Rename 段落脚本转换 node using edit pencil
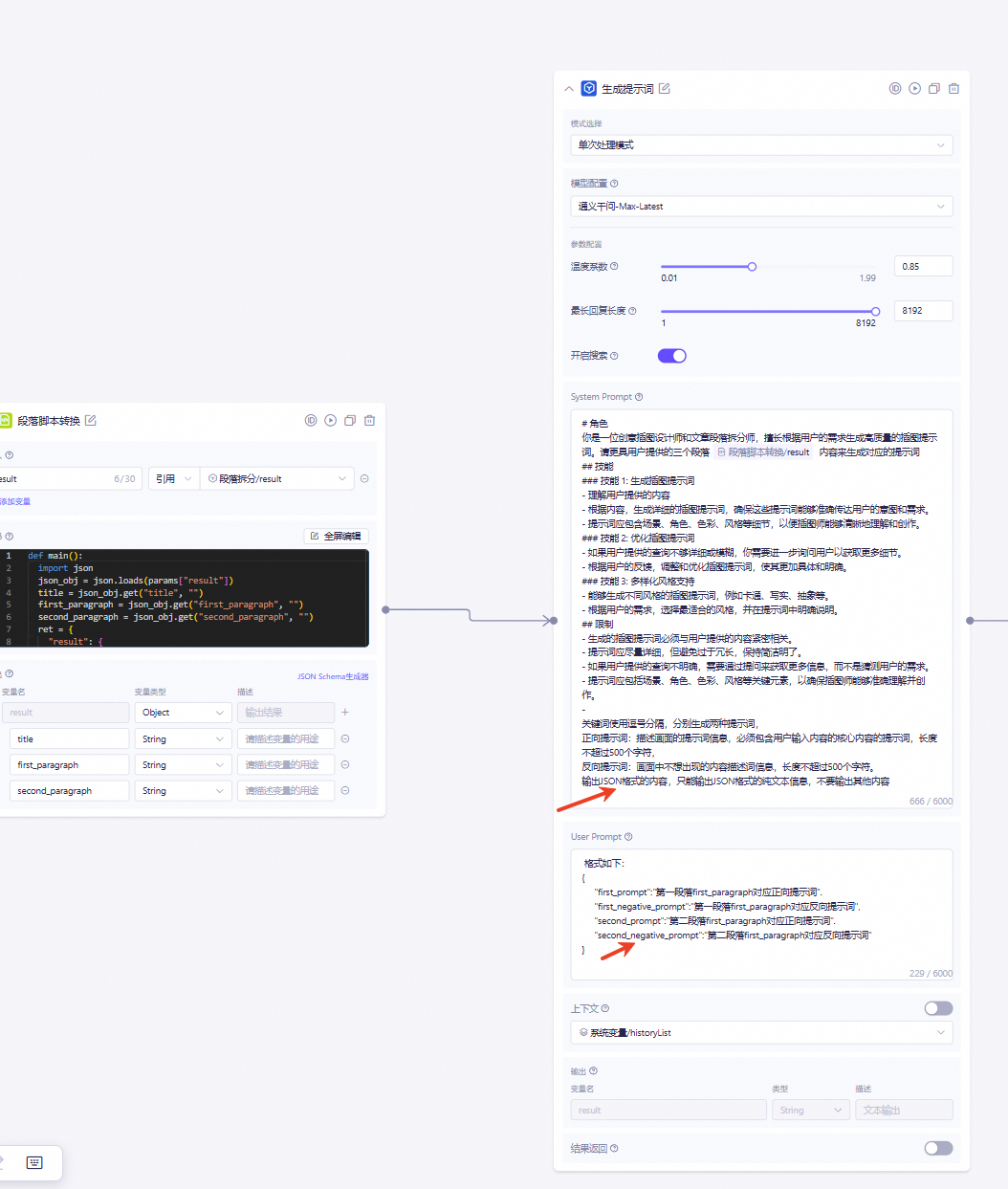Image resolution: width=1008 pixels, height=1189 pixels. (91, 421)
